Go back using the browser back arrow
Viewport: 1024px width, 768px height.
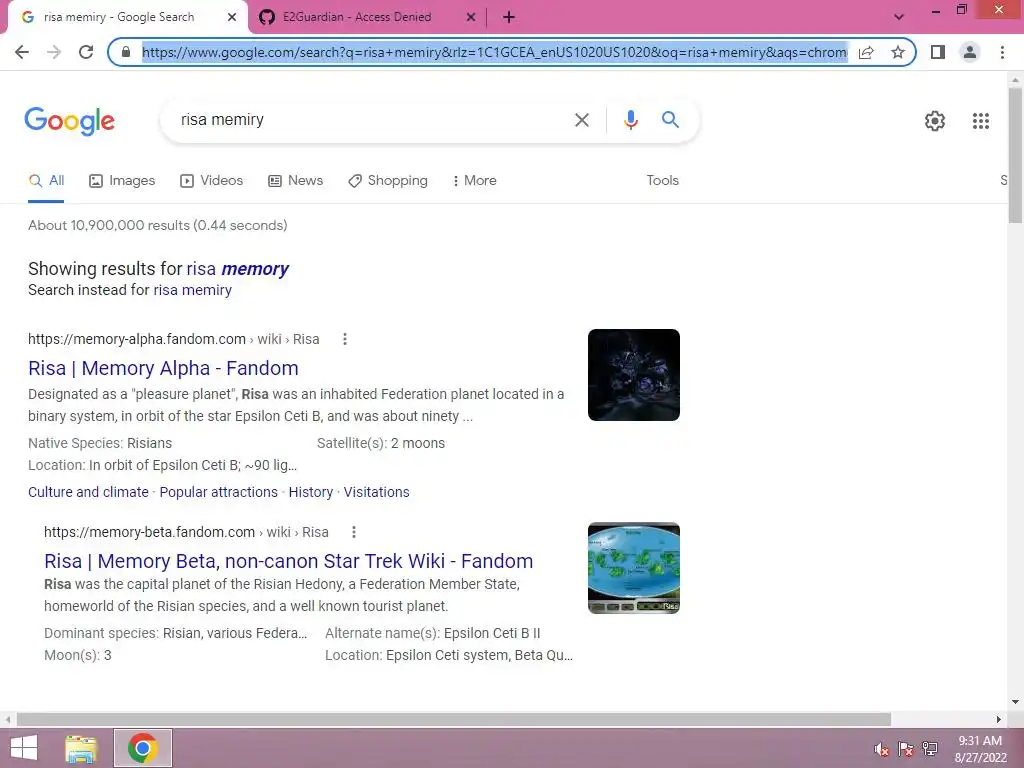(x=22, y=52)
